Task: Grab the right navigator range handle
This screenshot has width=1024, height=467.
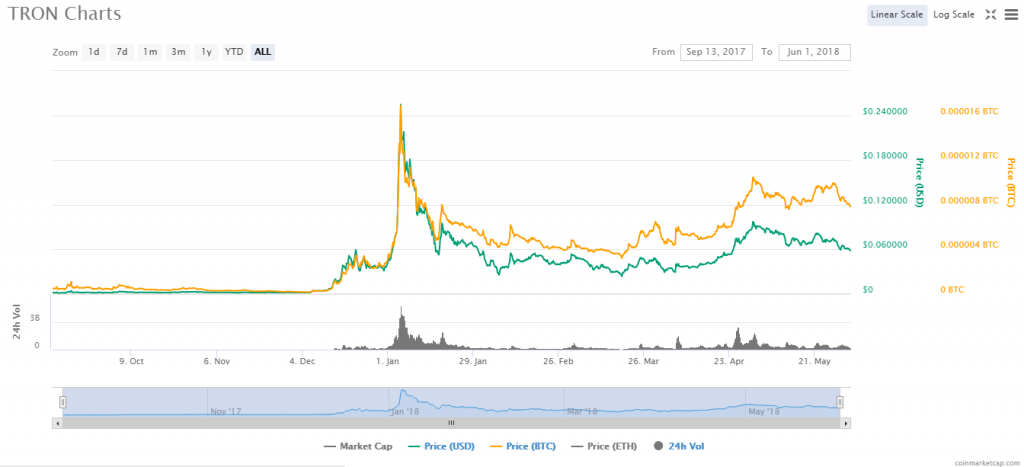Action: pos(840,402)
